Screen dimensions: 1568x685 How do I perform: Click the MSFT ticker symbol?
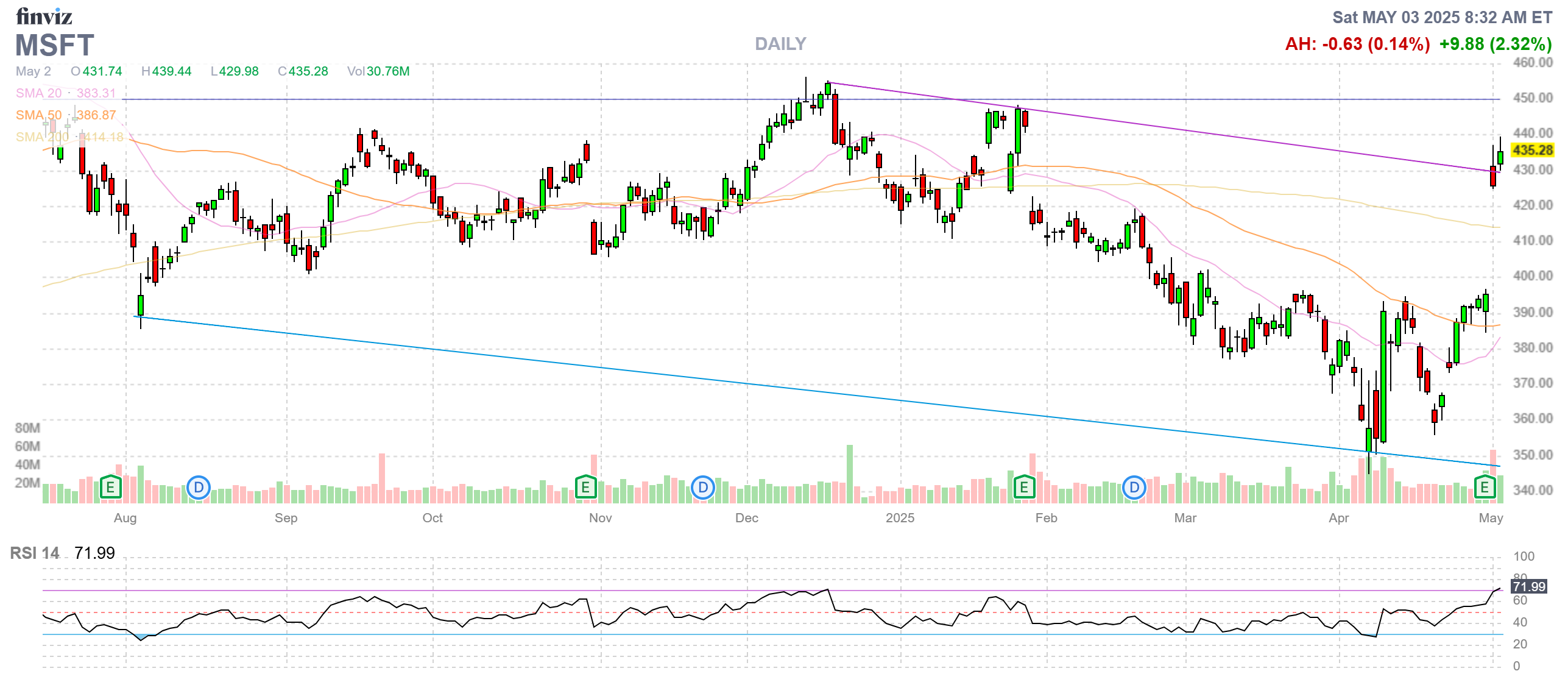point(55,46)
